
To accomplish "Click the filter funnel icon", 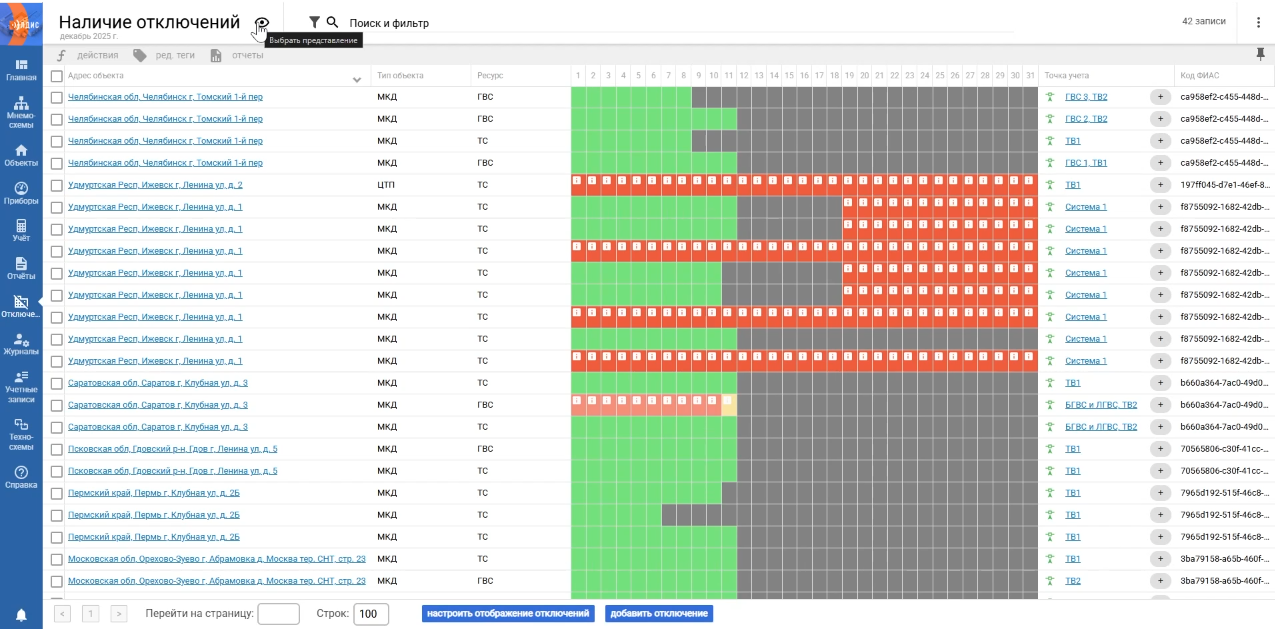I will pos(314,22).
